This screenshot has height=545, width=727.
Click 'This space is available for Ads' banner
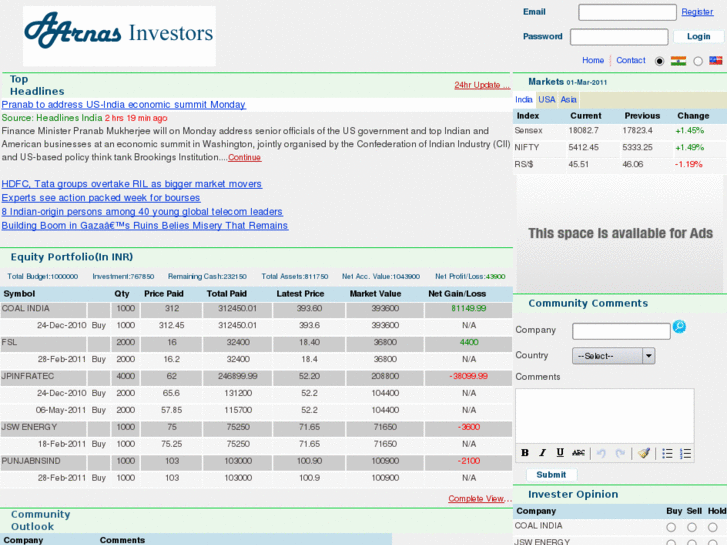(x=620, y=233)
